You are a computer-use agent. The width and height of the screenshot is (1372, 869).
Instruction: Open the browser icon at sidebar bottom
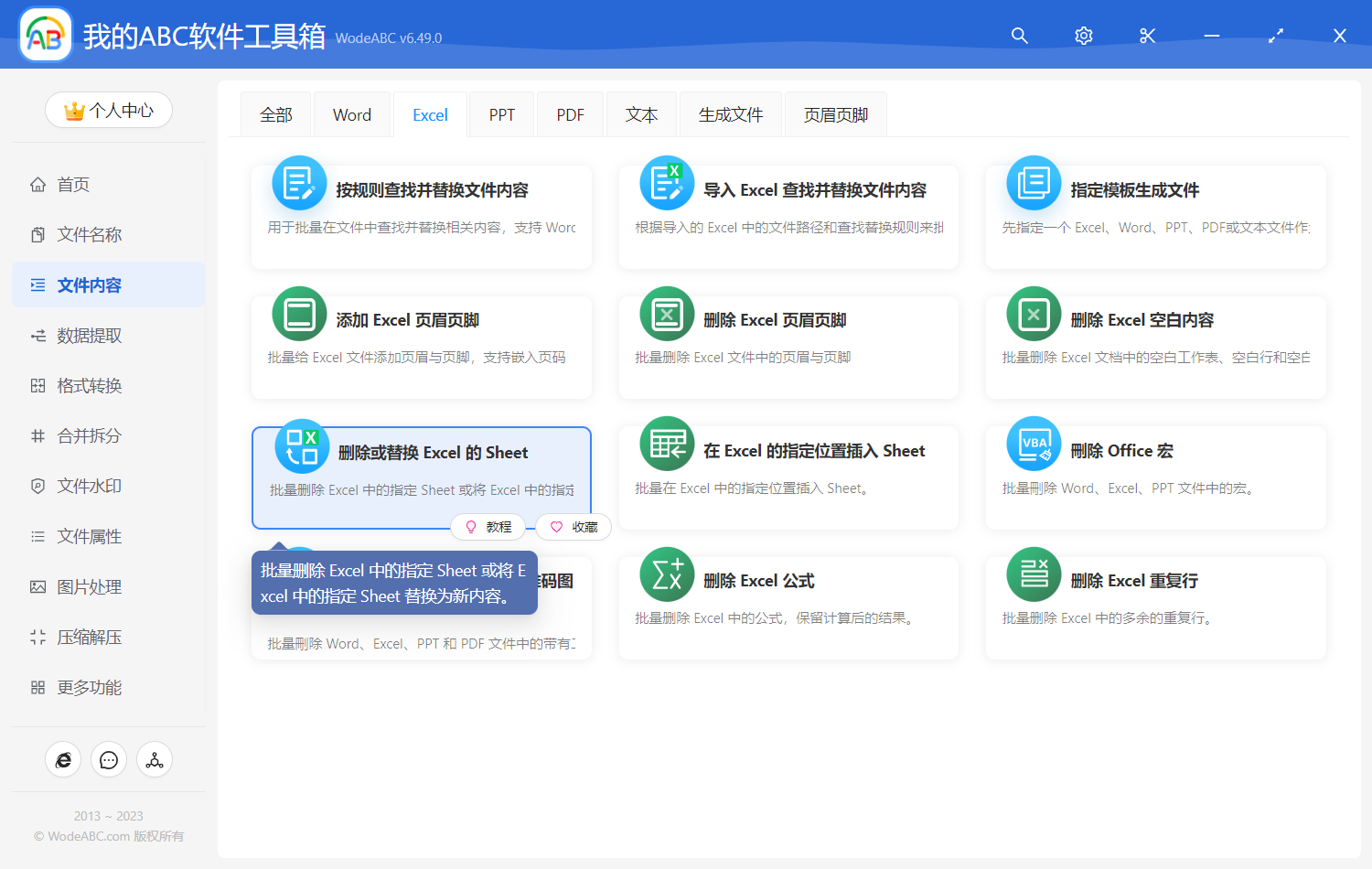point(63,760)
